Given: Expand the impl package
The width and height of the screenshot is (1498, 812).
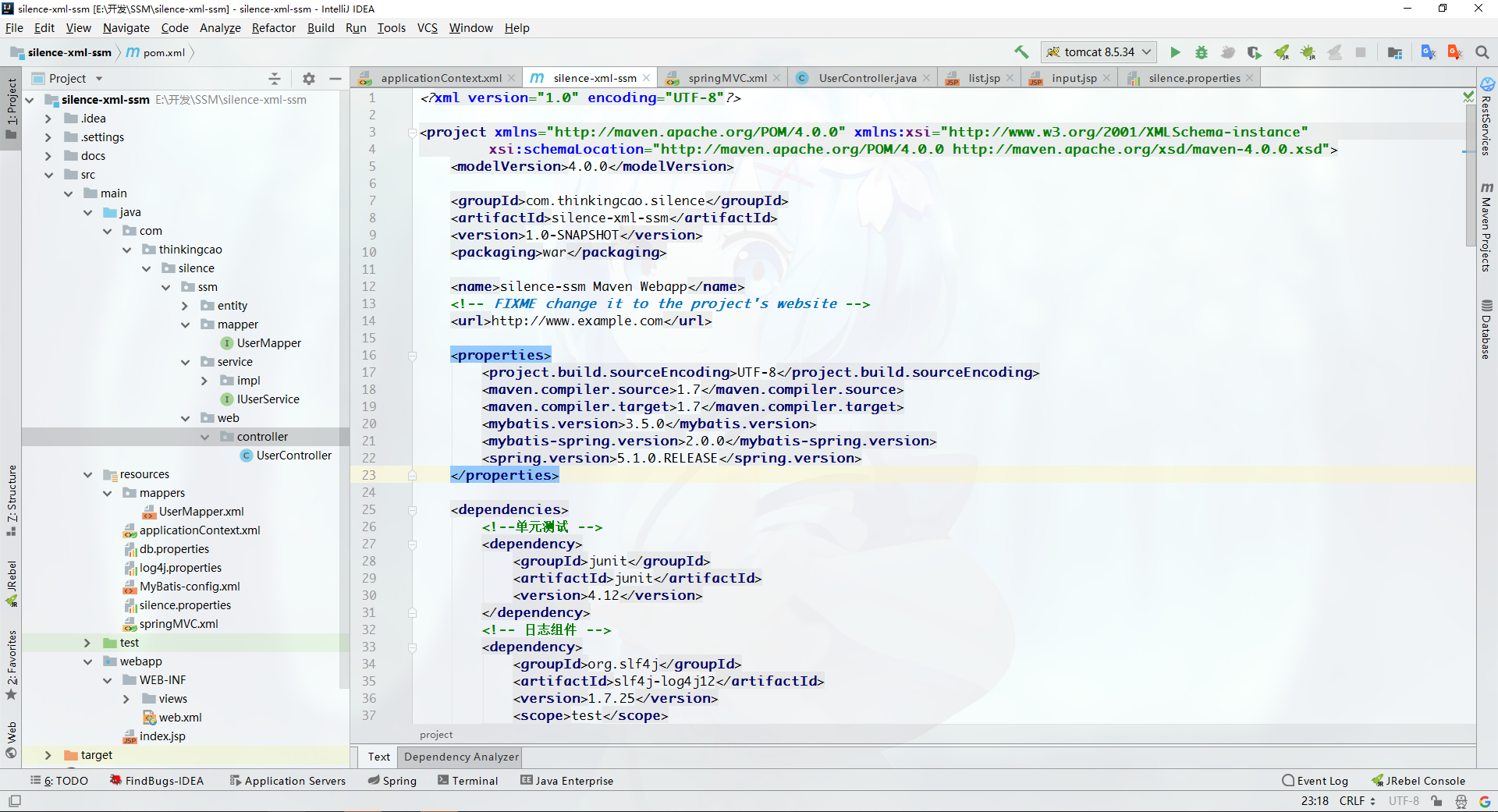Looking at the screenshot, I should [x=204, y=381].
